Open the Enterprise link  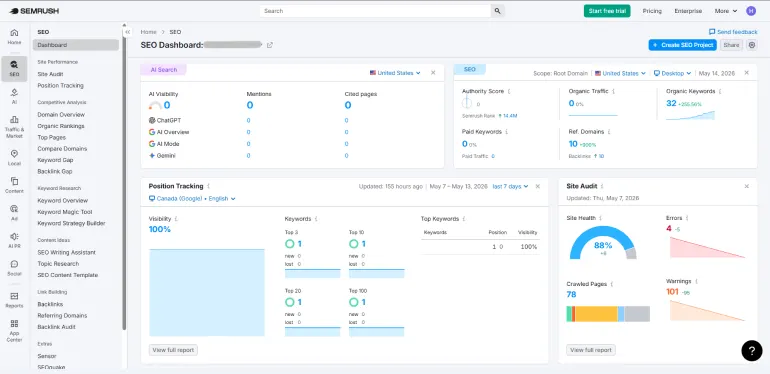click(x=688, y=11)
